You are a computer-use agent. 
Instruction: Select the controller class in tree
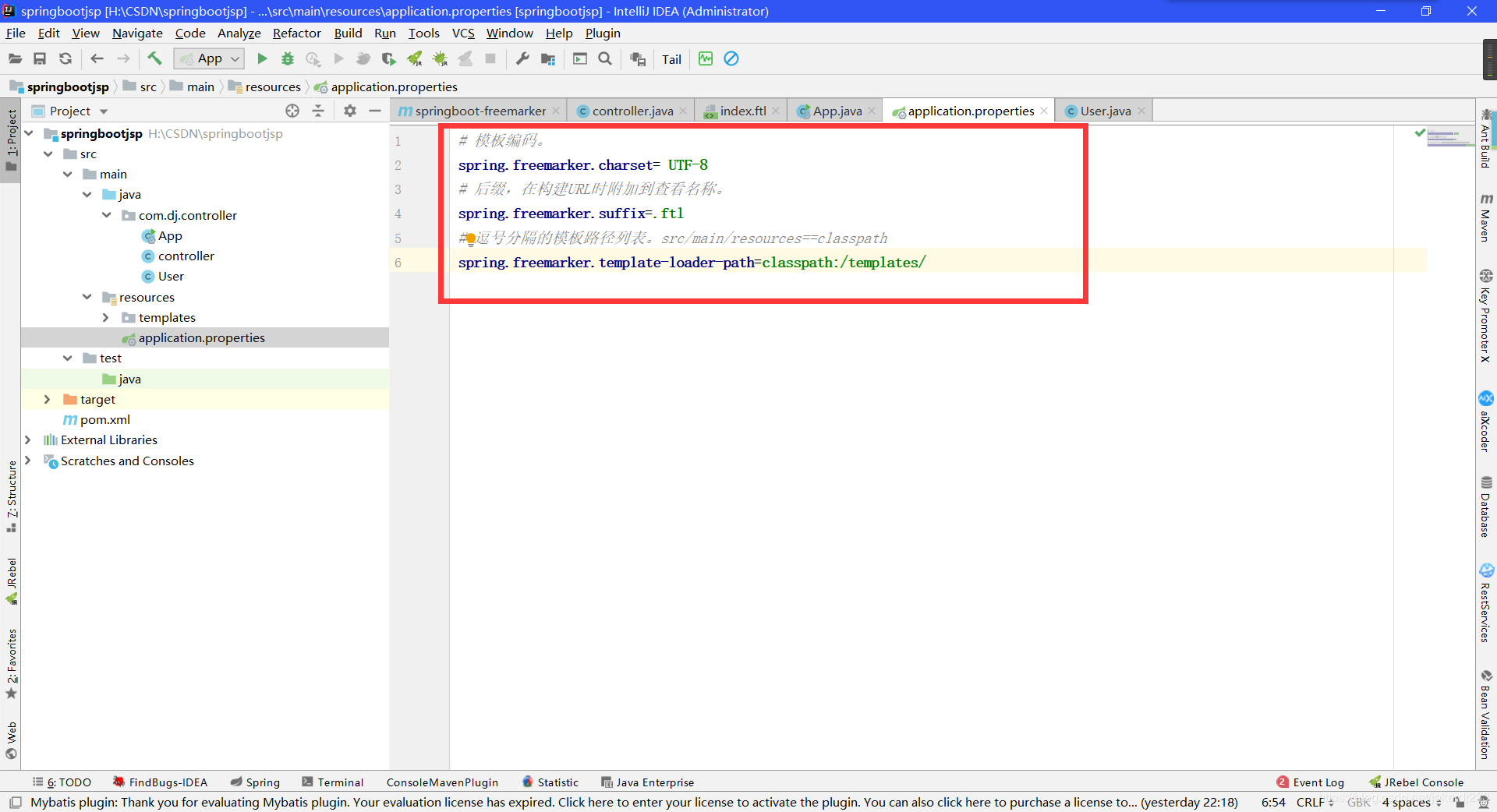[x=186, y=256]
